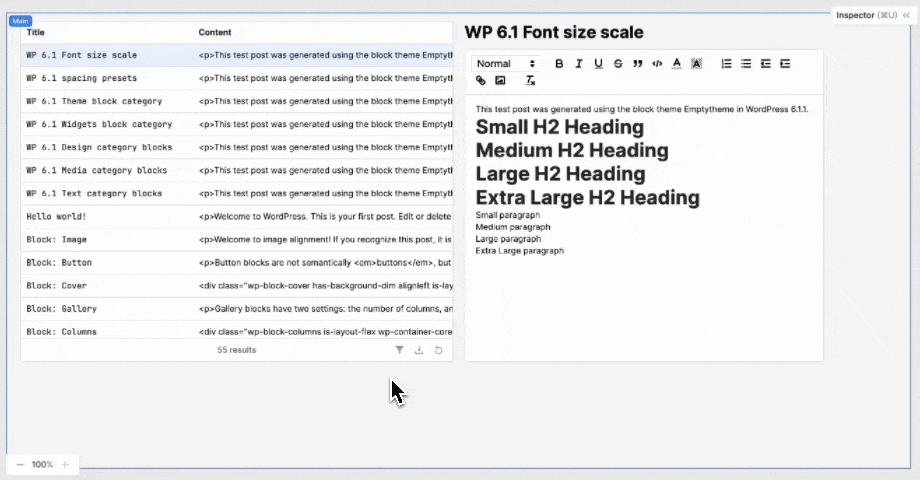Insert a numbered list
The height and width of the screenshot is (480, 920).
click(726, 64)
